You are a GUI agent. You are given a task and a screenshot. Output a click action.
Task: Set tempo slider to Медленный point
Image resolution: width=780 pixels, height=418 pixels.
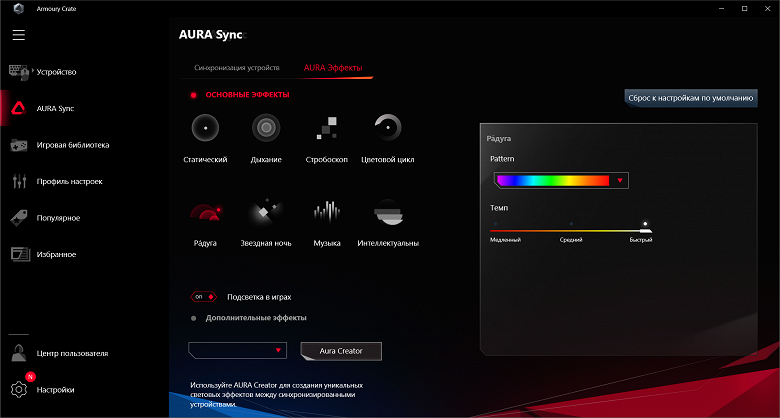pos(495,224)
